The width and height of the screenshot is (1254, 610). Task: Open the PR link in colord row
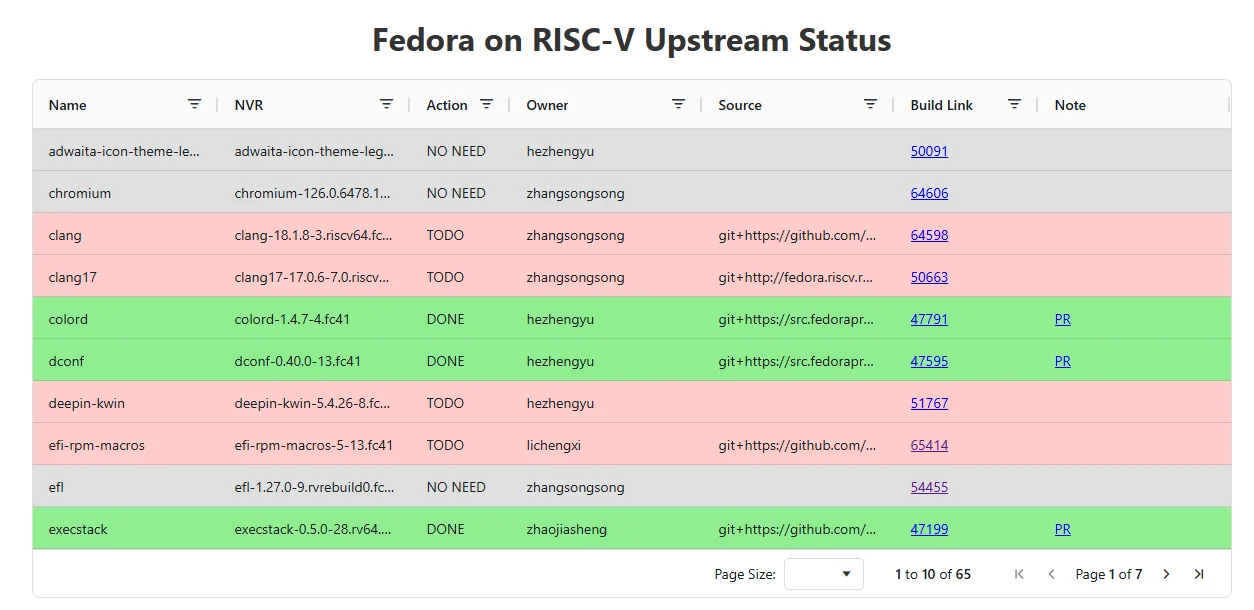click(1062, 319)
